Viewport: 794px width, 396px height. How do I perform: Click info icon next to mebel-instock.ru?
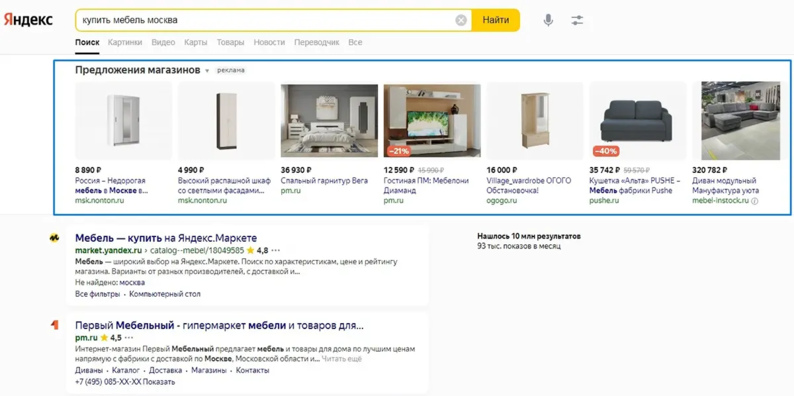755,201
